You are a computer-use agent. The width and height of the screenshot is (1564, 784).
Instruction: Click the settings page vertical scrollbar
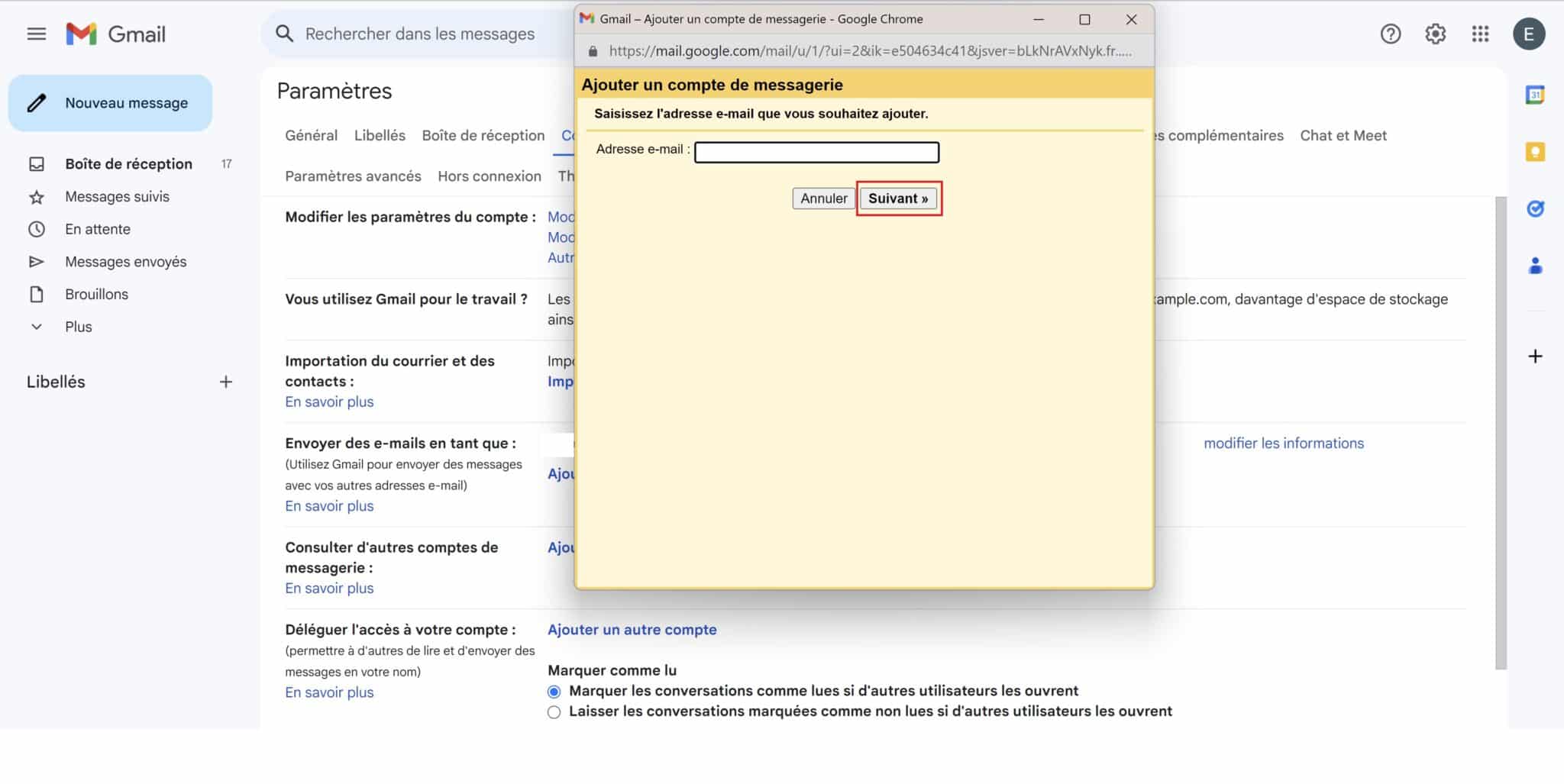tap(1501, 433)
